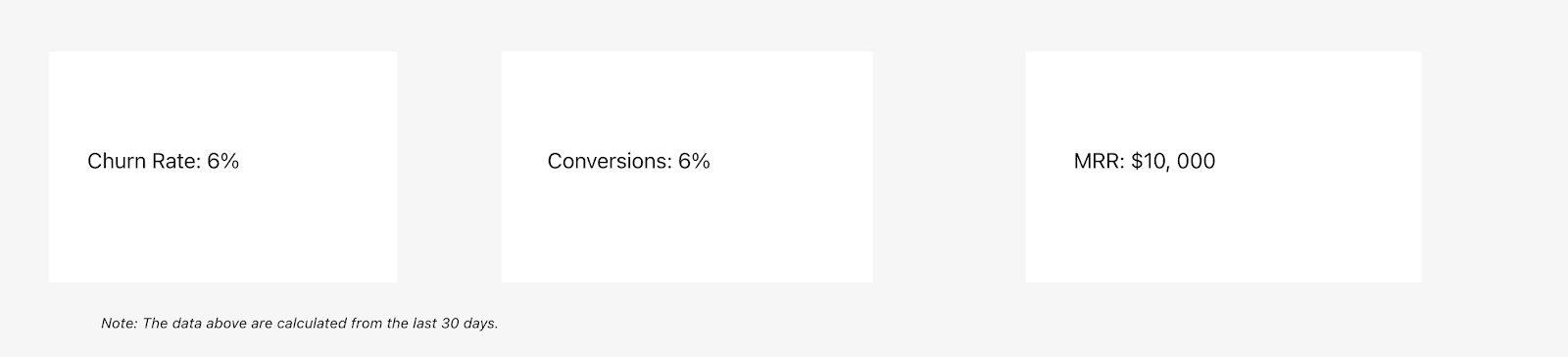Click the "MRR: $10, 000" text
The image size is (1568, 357).
click(1145, 161)
